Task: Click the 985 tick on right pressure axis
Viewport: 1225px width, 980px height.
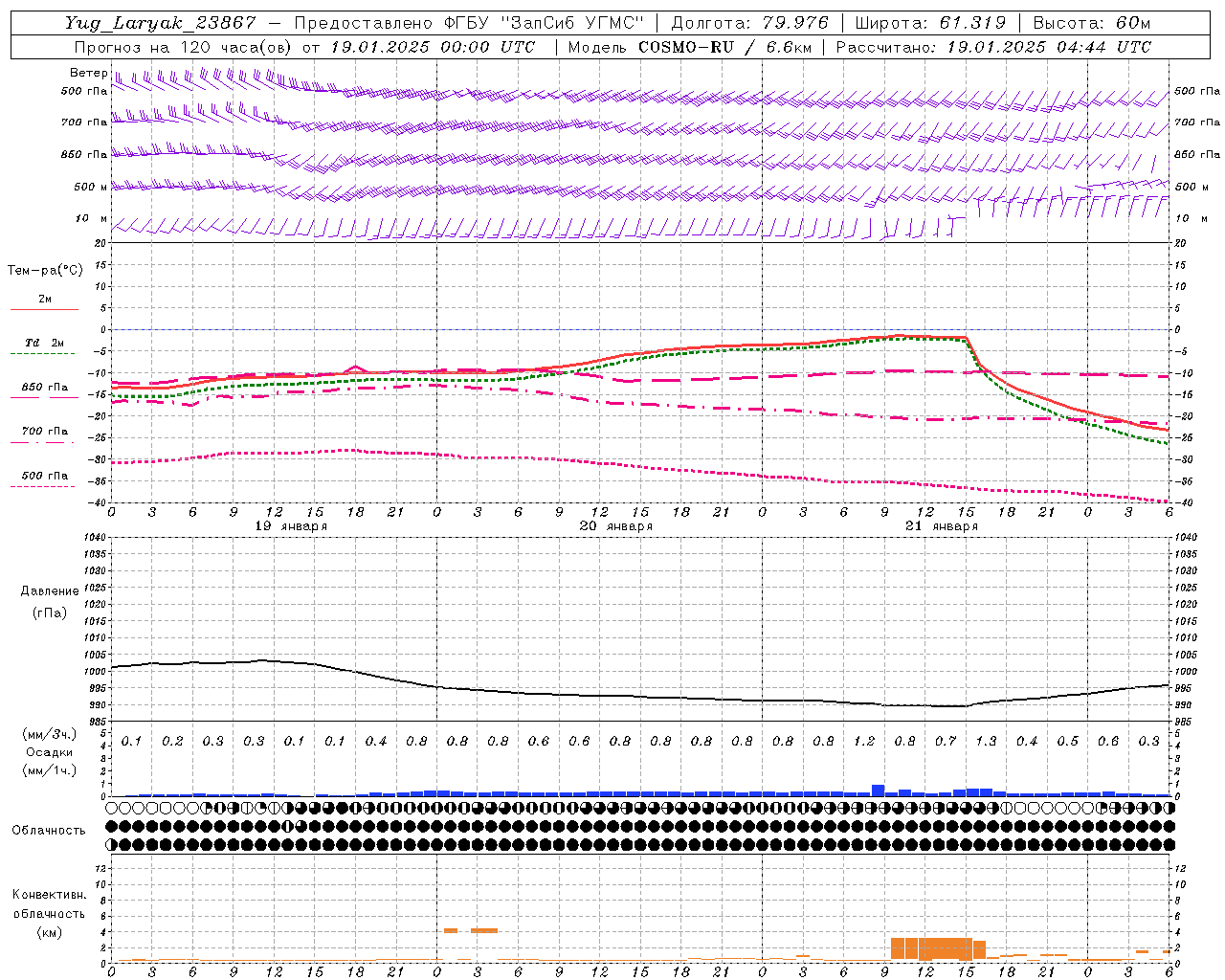Action: pos(1185,722)
